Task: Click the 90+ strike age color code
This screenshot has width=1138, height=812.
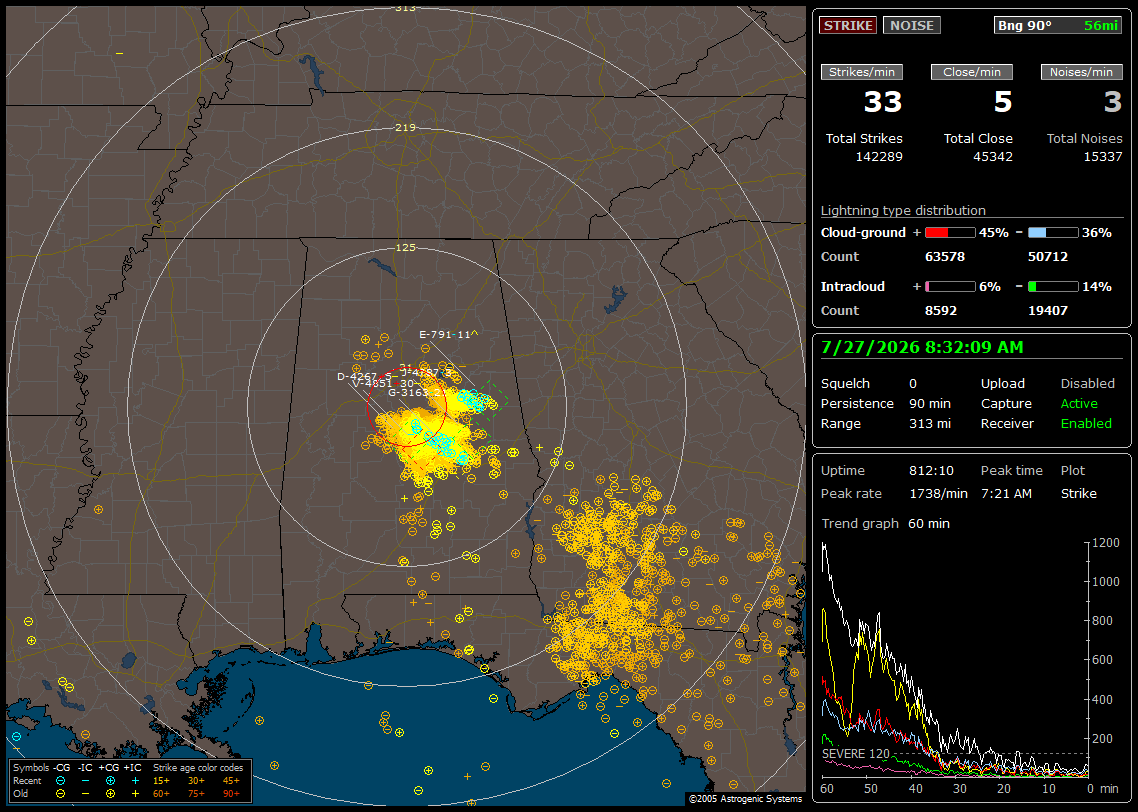Action: pos(231,794)
